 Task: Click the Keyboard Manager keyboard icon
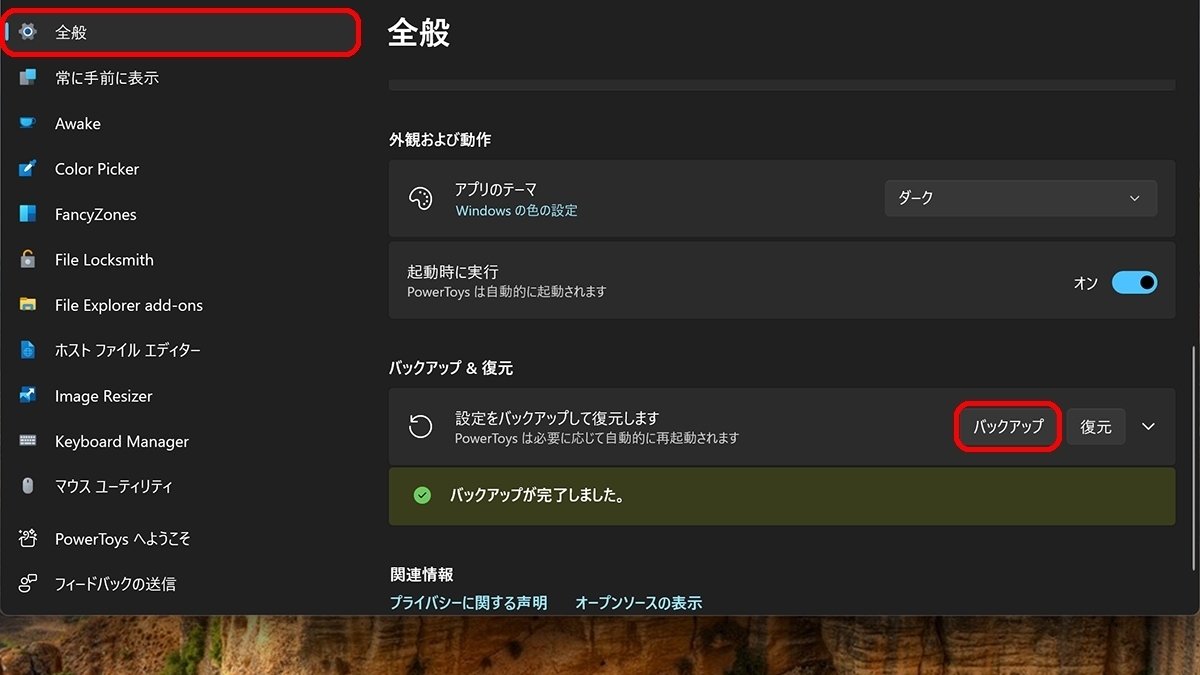(x=28, y=441)
